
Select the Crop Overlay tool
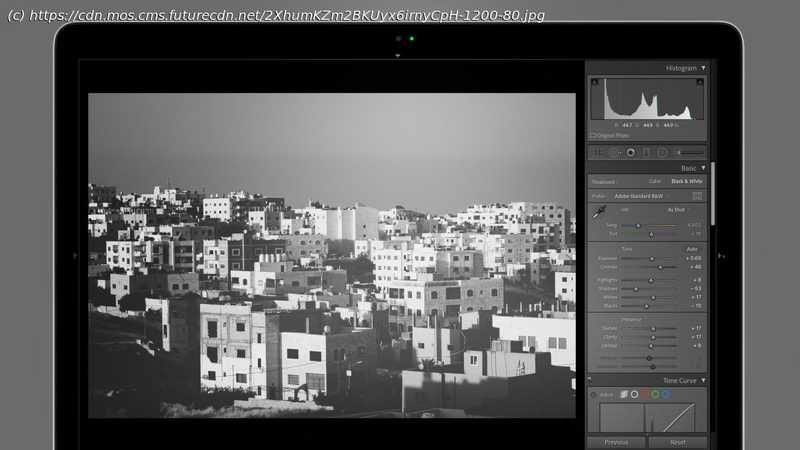599,153
